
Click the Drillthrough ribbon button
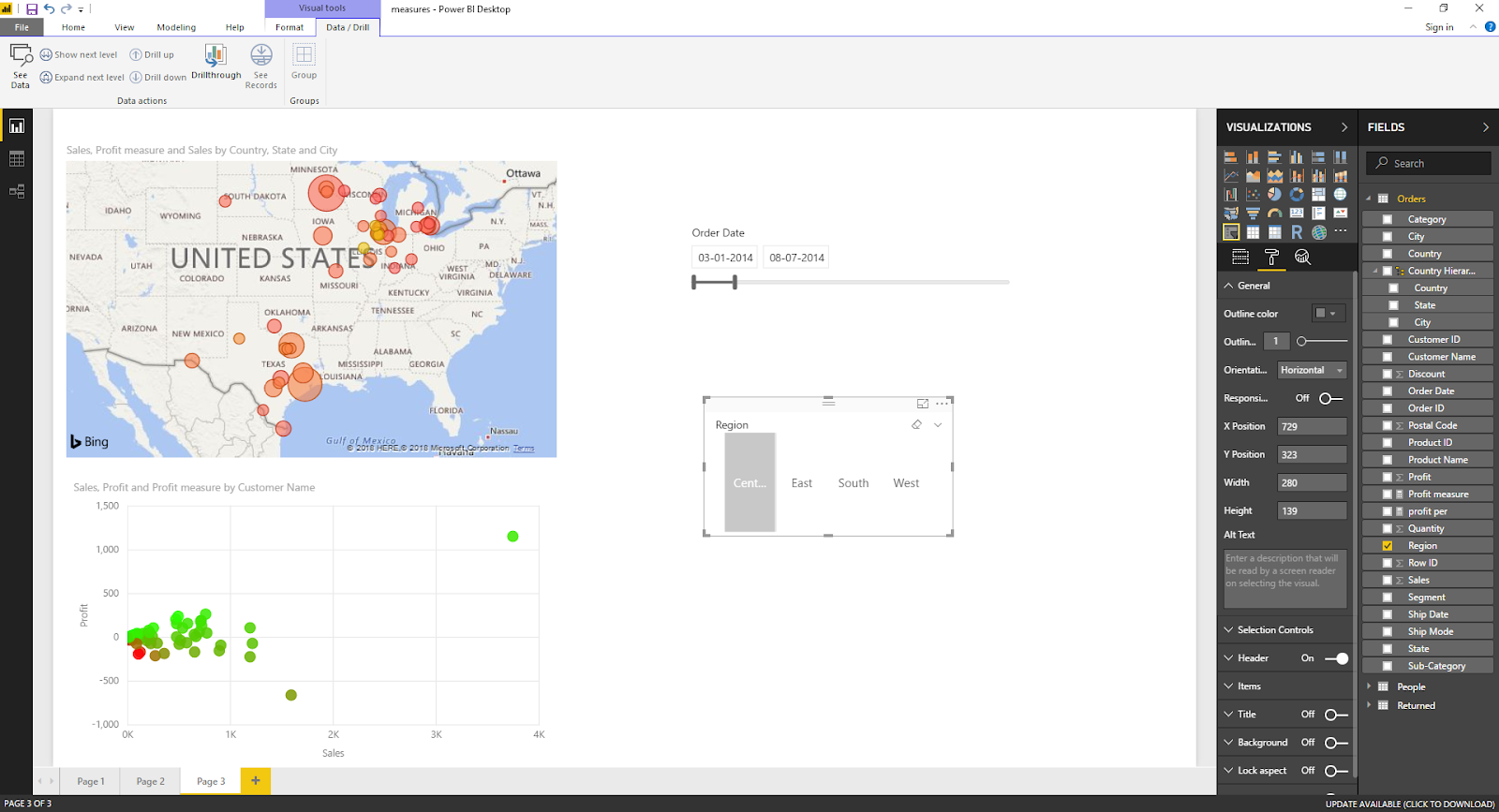[215, 62]
